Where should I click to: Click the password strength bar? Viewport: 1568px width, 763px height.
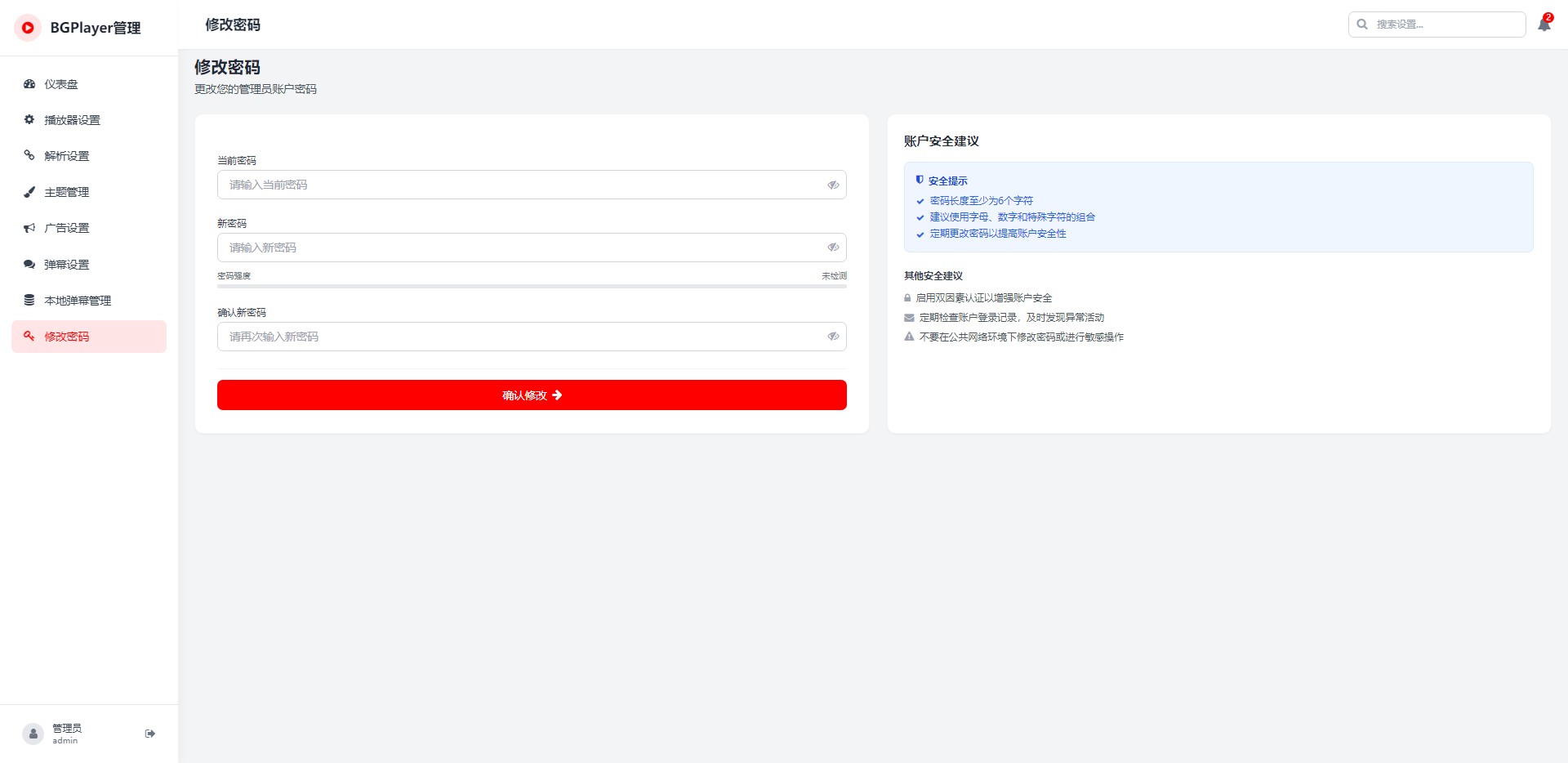pyautogui.click(x=532, y=286)
